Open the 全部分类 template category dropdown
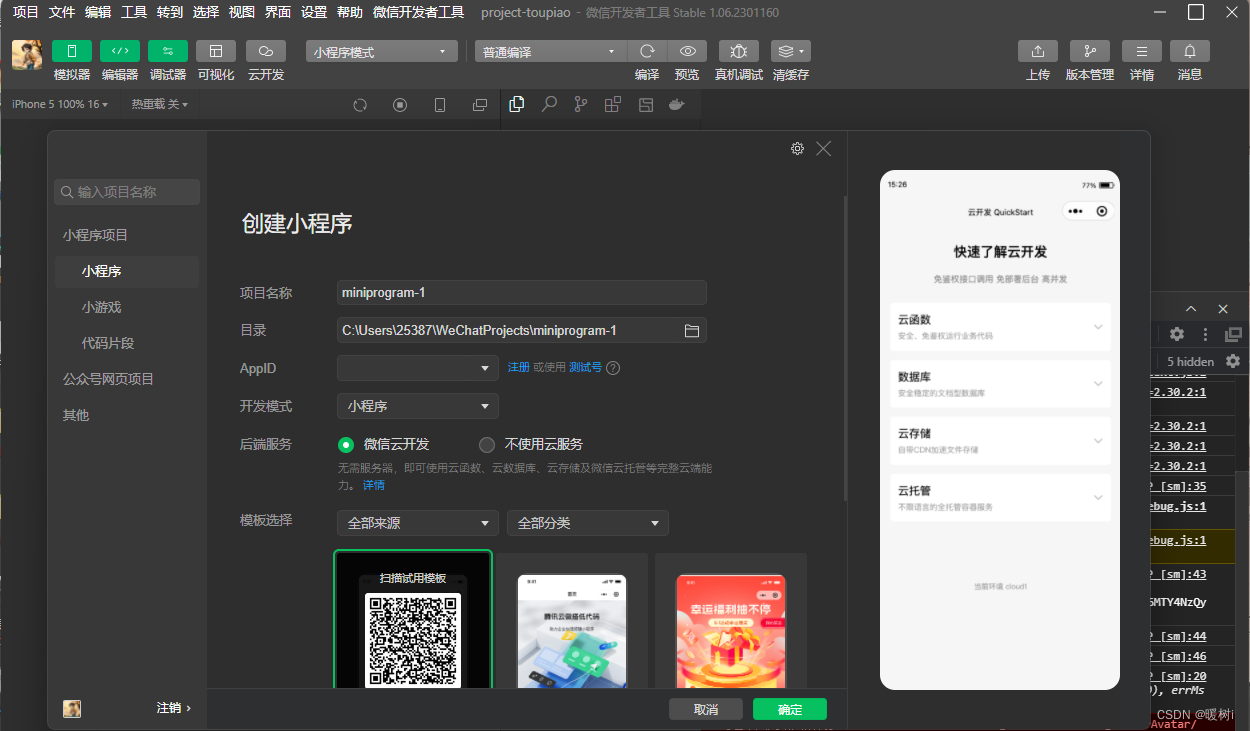 pyautogui.click(x=588, y=523)
